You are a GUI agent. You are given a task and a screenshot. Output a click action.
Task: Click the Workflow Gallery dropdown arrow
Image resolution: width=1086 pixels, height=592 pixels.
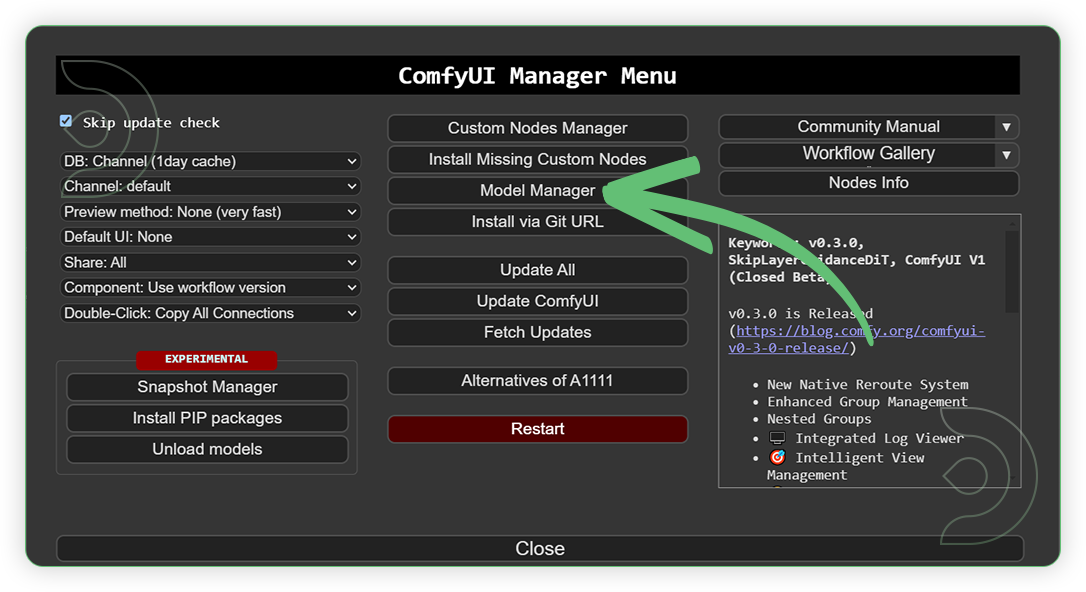click(1008, 154)
